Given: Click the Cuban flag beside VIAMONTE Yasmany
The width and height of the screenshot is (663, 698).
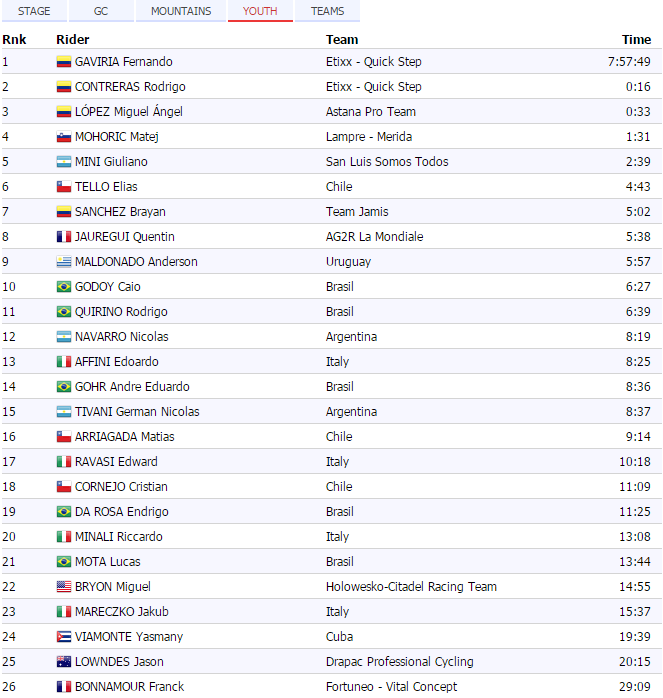Looking at the screenshot, I should click(x=64, y=637).
